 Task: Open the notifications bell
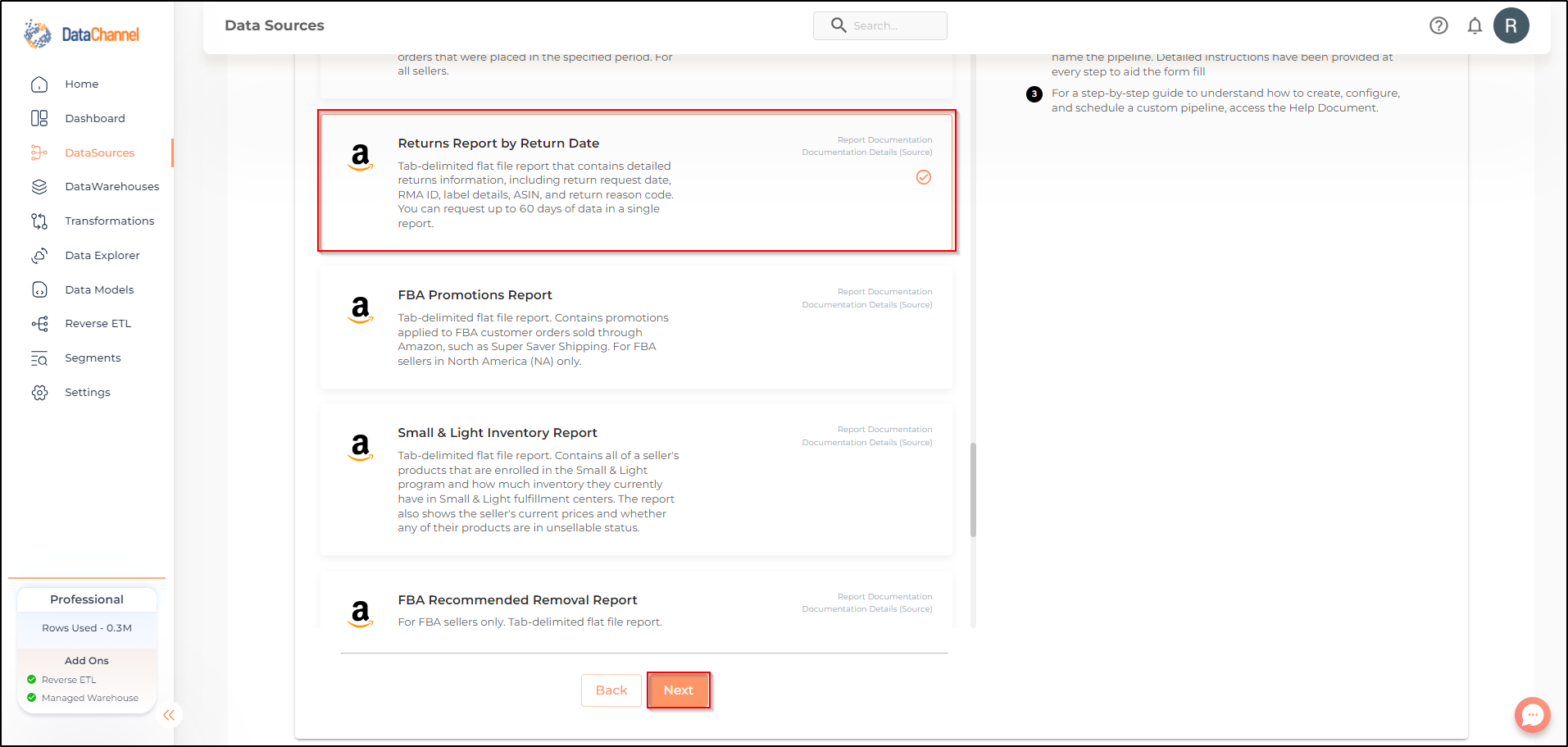tap(1475, 25)
